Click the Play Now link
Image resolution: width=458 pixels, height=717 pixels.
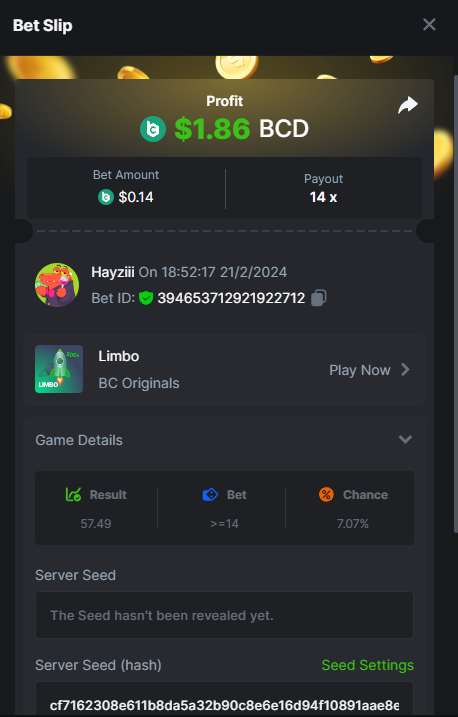click(x=360, y=370)
